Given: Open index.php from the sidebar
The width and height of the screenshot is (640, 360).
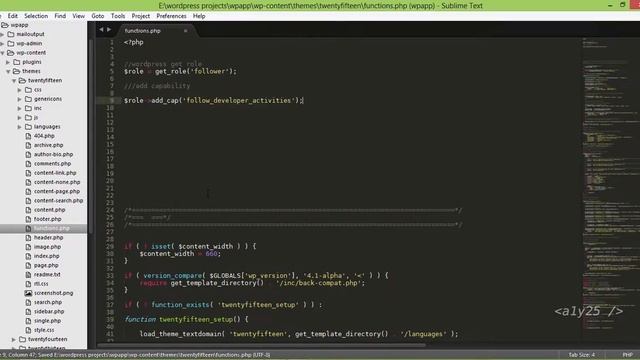Looking at the screenshot, I should pos(47,256).
